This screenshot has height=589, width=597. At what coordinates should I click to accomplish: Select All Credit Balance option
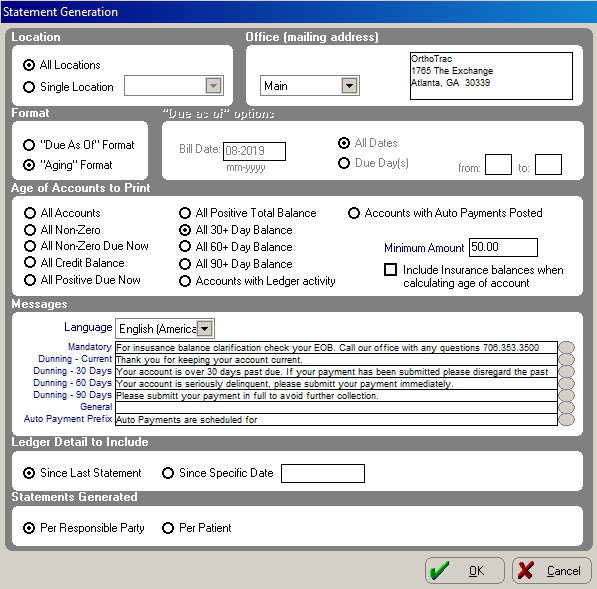coord(30,263)
